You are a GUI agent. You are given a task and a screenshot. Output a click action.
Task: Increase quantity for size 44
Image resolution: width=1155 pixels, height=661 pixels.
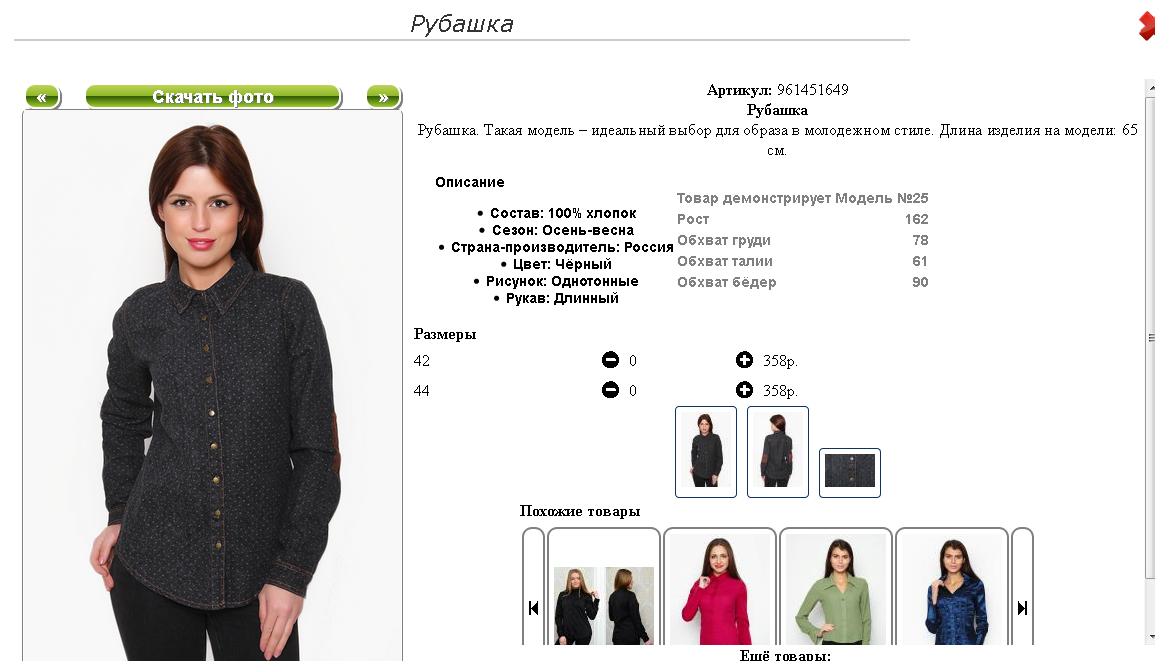[744, 390]
